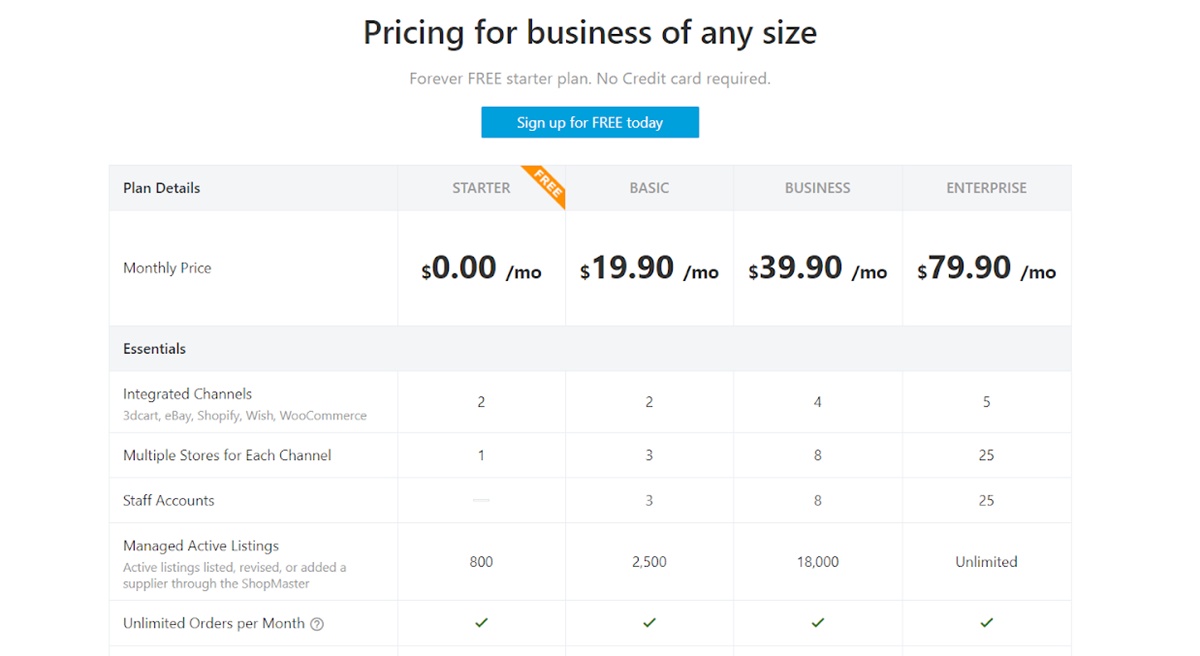Click the $19.90 /mo Basic price
The width and height of the screenshot is (1200, 656).
point(649,269)
